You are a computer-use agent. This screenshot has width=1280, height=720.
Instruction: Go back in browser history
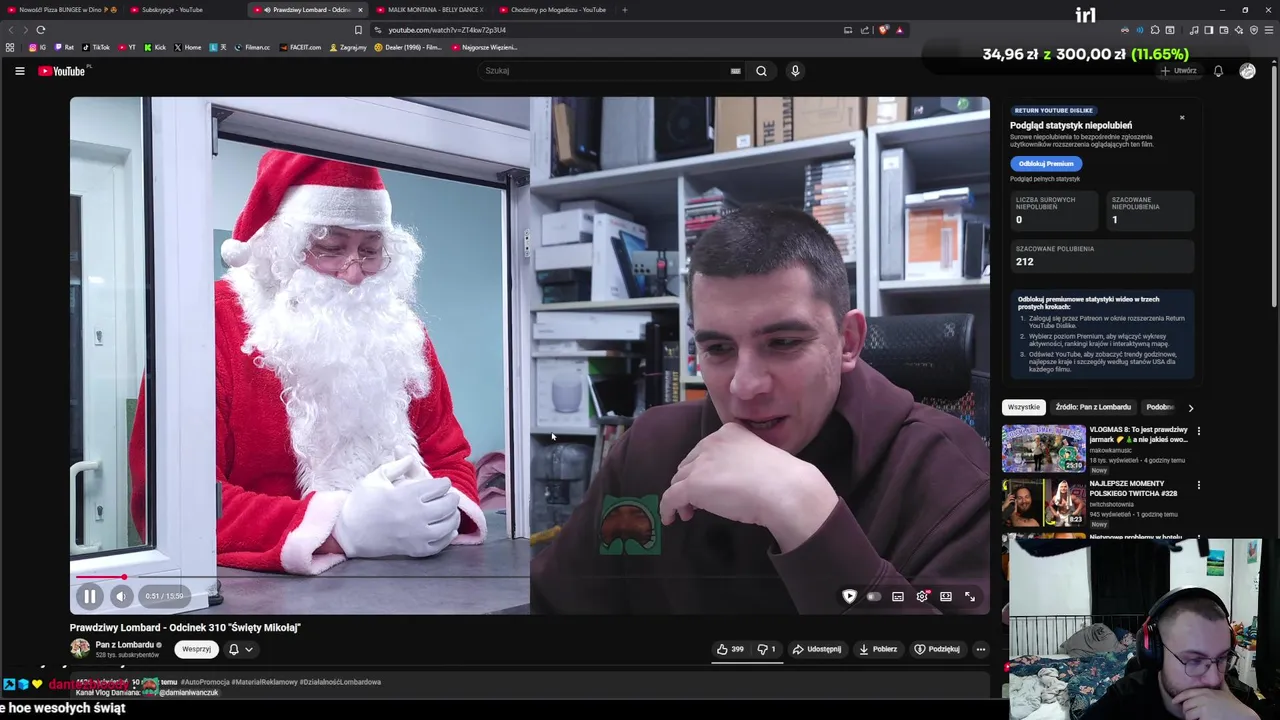pos(11,30)
